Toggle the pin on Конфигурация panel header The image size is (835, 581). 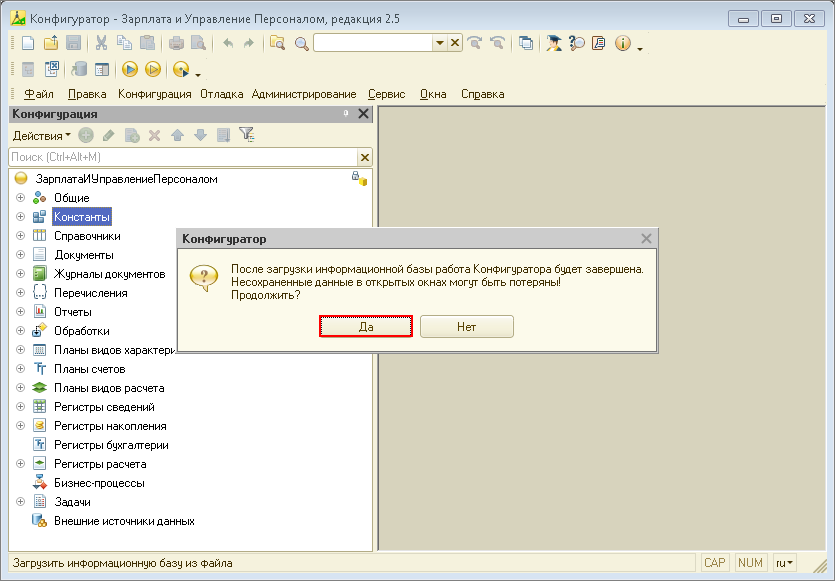346,113
